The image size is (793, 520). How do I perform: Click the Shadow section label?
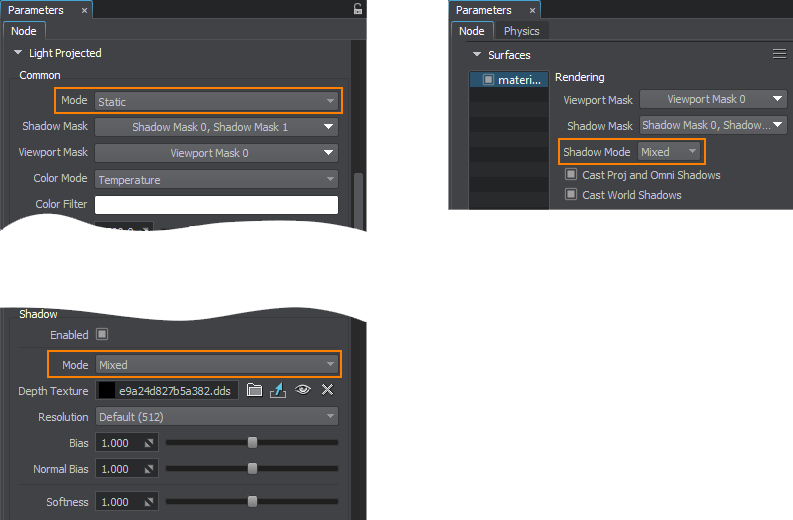click(x=38, y=314)
